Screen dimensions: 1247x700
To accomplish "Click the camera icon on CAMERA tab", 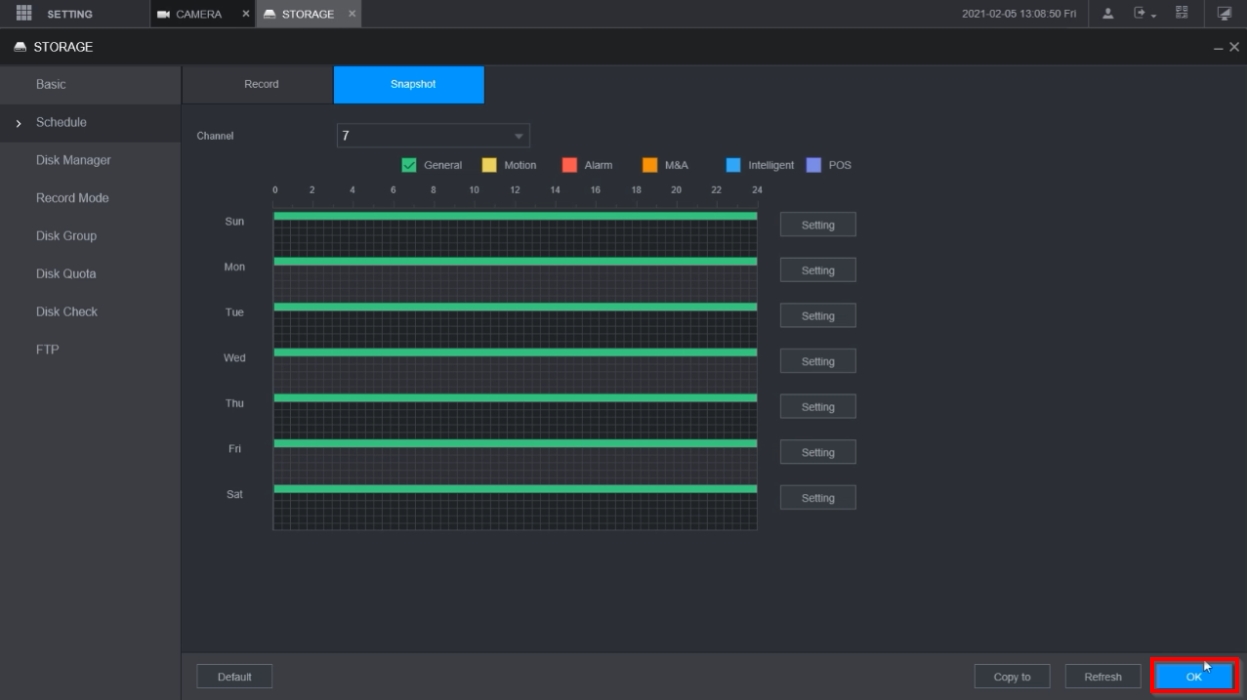I will coord(163,14).
